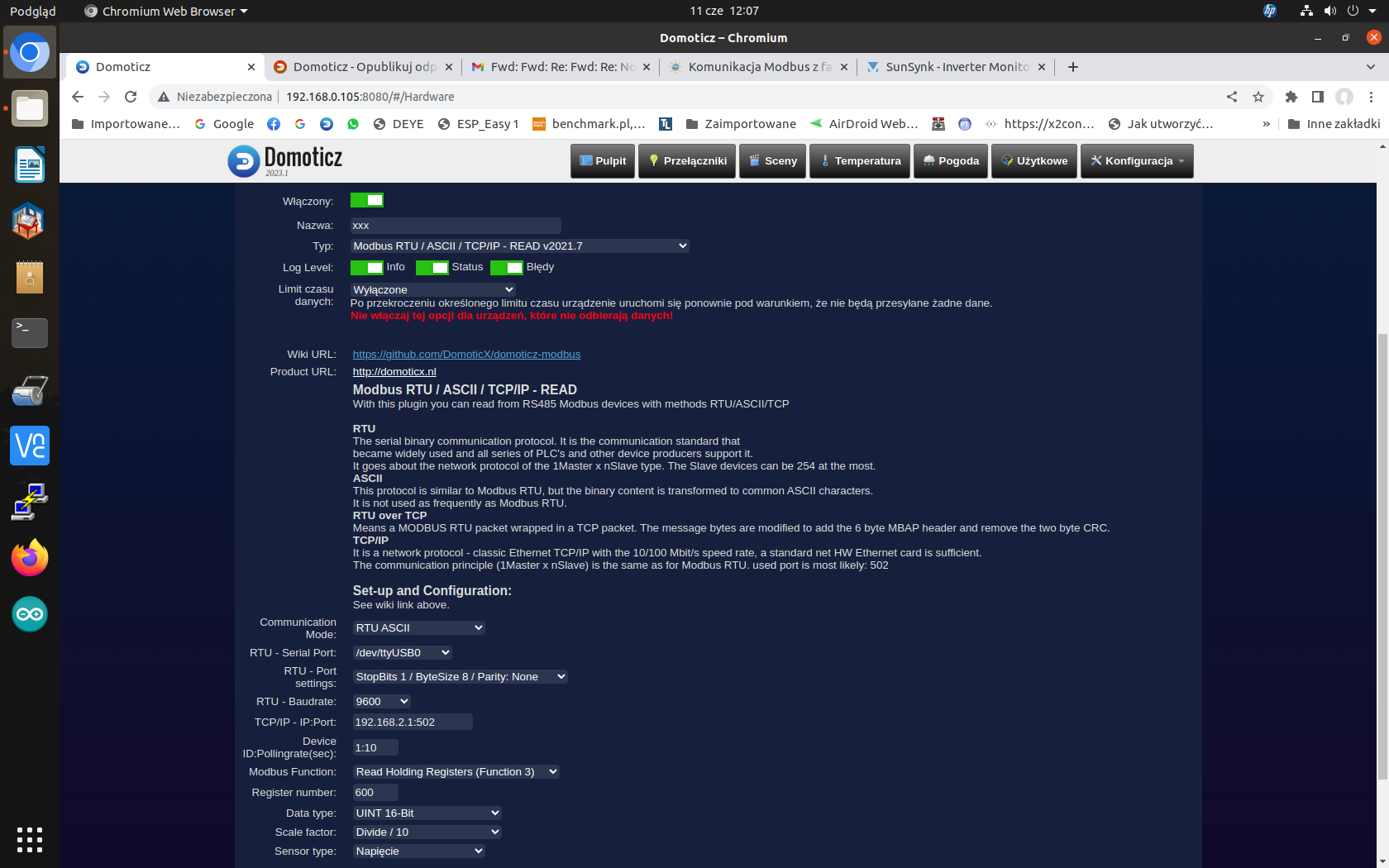Show the tab search dropdown arrow
Image resolution: width=1389 pixels, height=868 pixels.
[1371, 67]
